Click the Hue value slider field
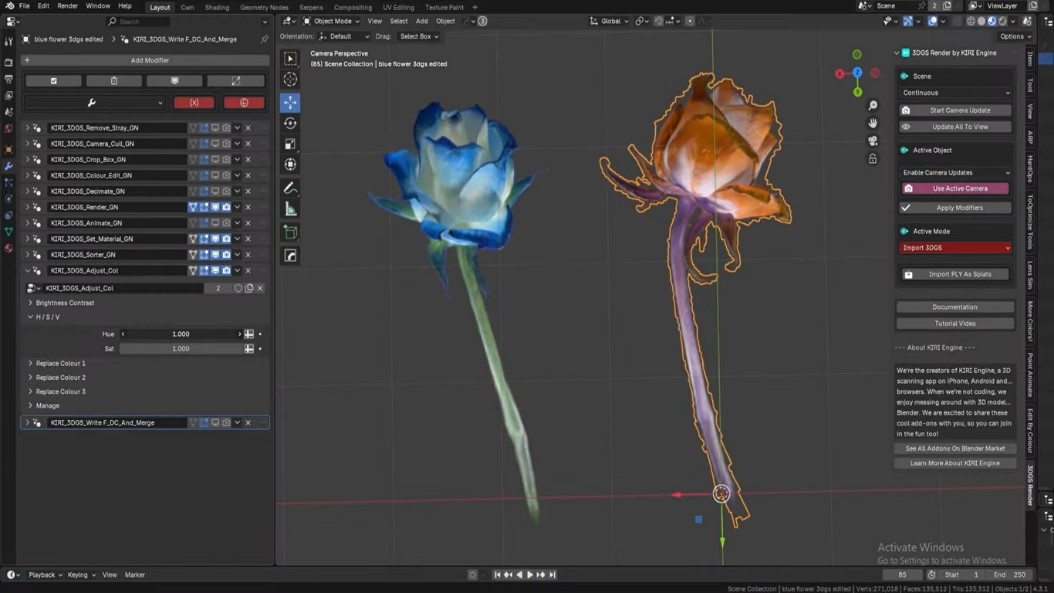1054x593 pixels. coord(181,334)
